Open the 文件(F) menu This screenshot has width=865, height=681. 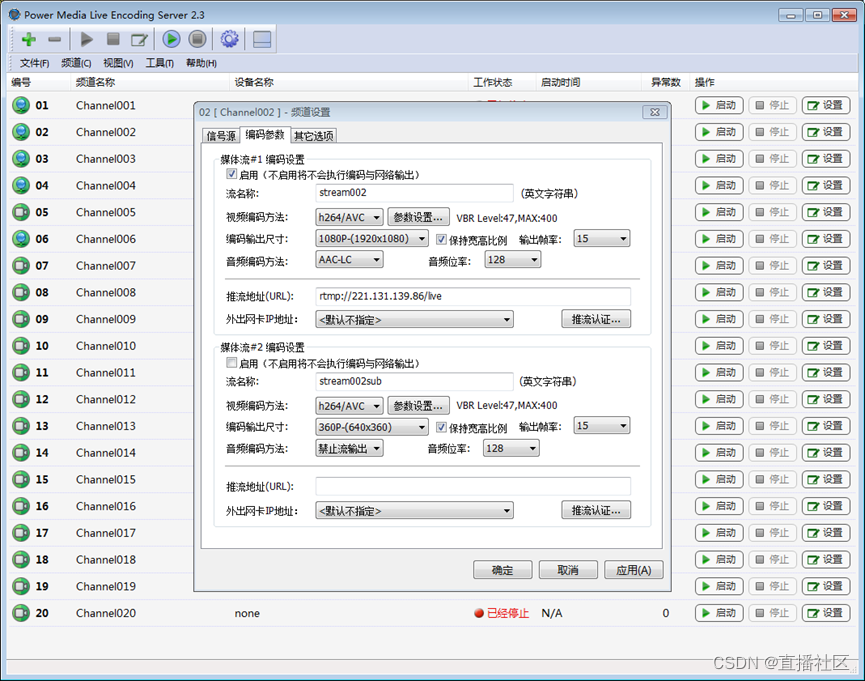[x=34, y=63]
